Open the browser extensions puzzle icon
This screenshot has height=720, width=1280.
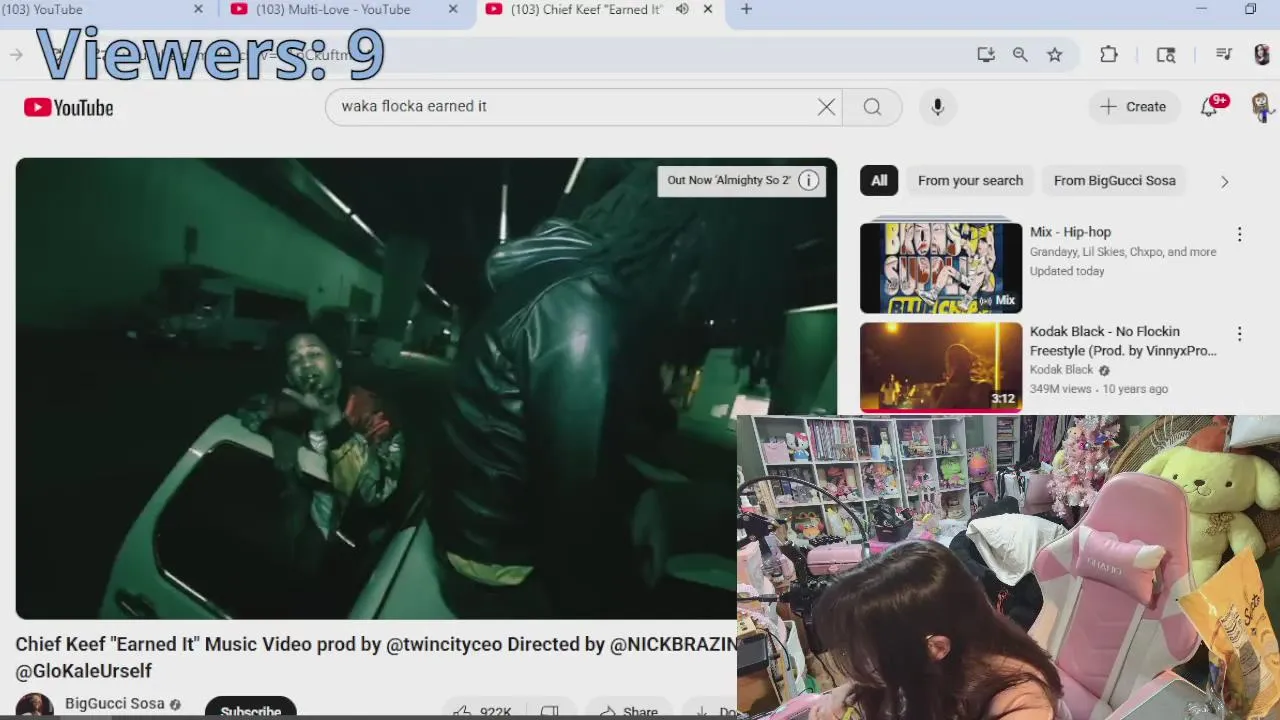point(1109,55)
